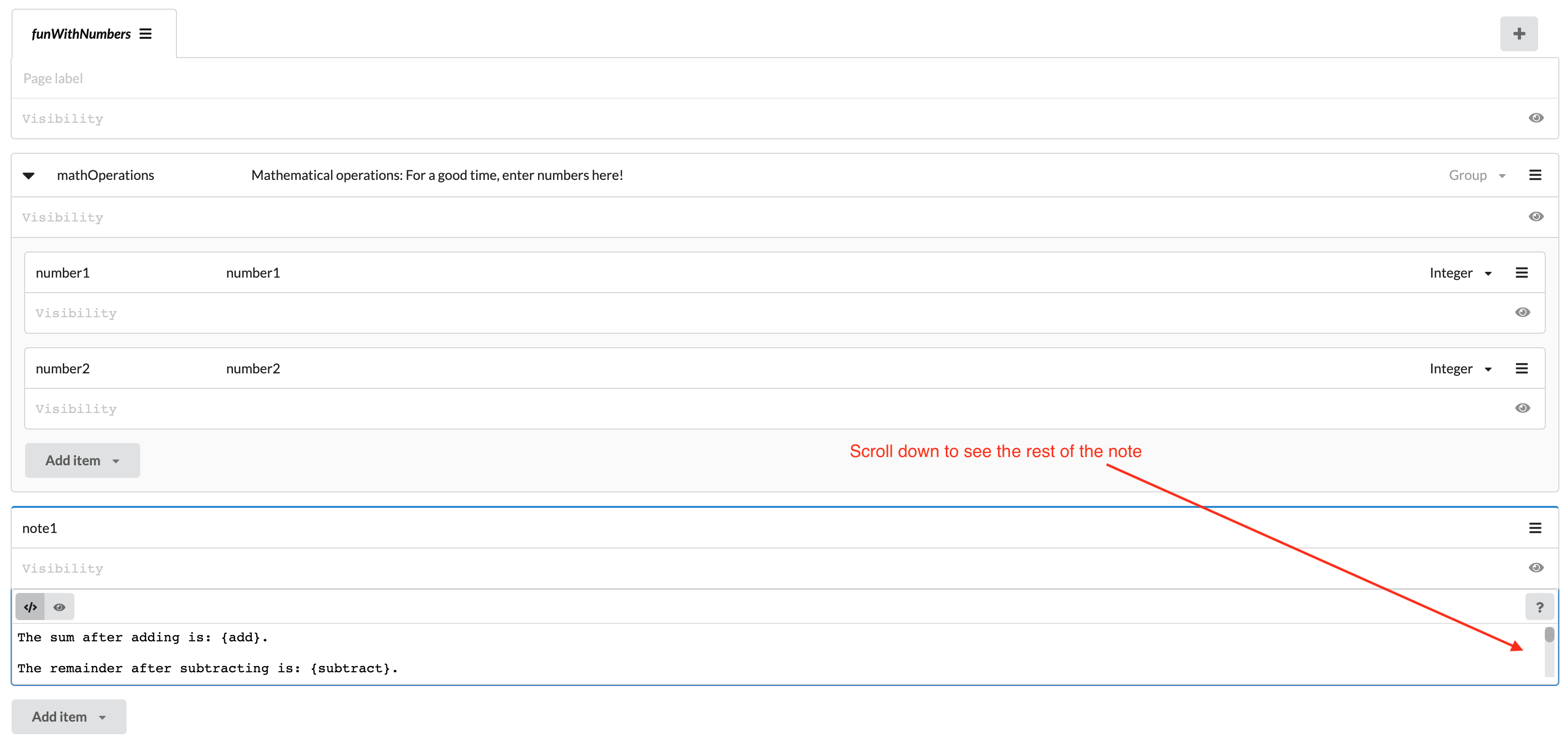Screen dimensions: 1568x740
Task: Toggle visibility eye for number1
Action: pyautogui.click(x=1523, y=312)
